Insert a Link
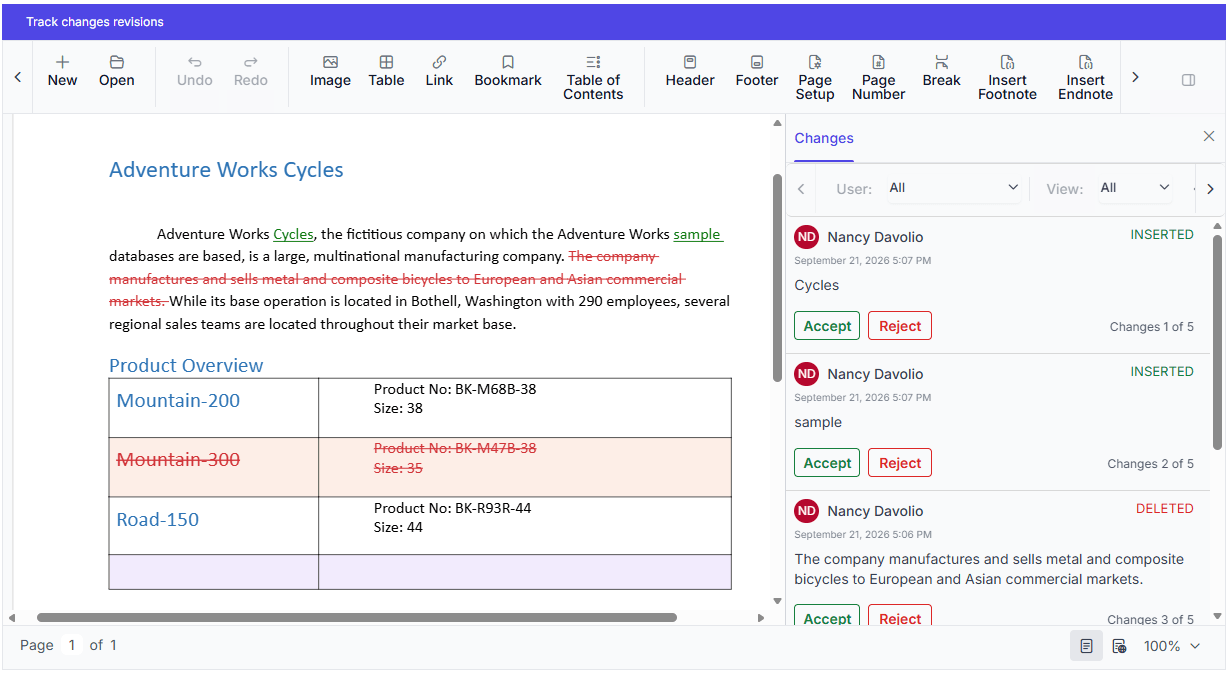The height and width of the screenshot is (674, 1227). pyautogui.click(x=439, y=71)
